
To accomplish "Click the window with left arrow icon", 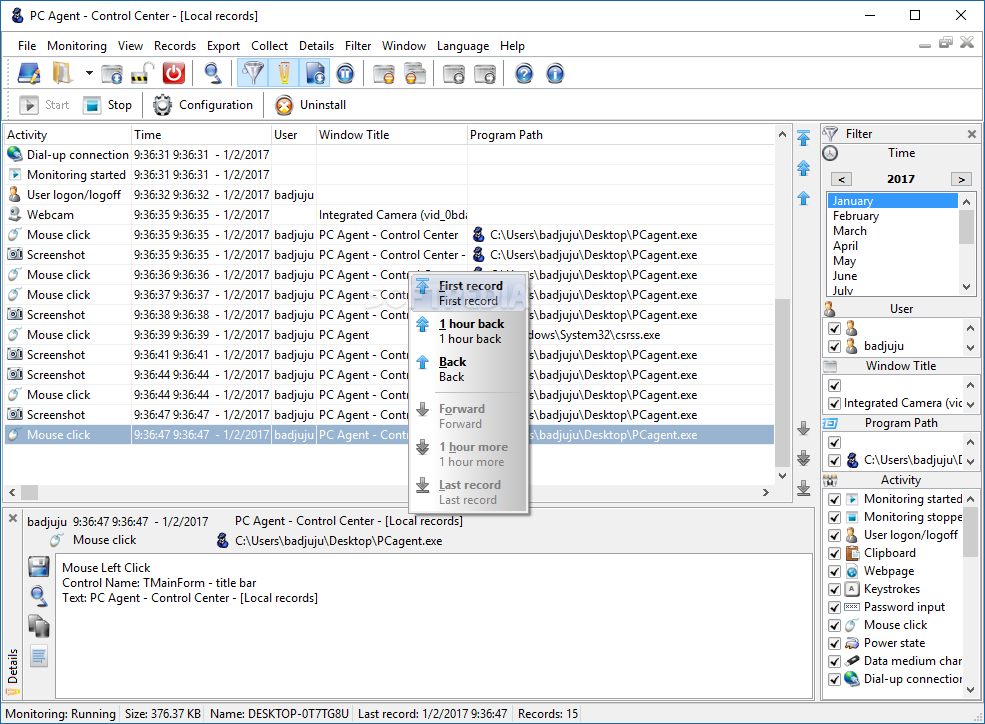I will point(454,73).
